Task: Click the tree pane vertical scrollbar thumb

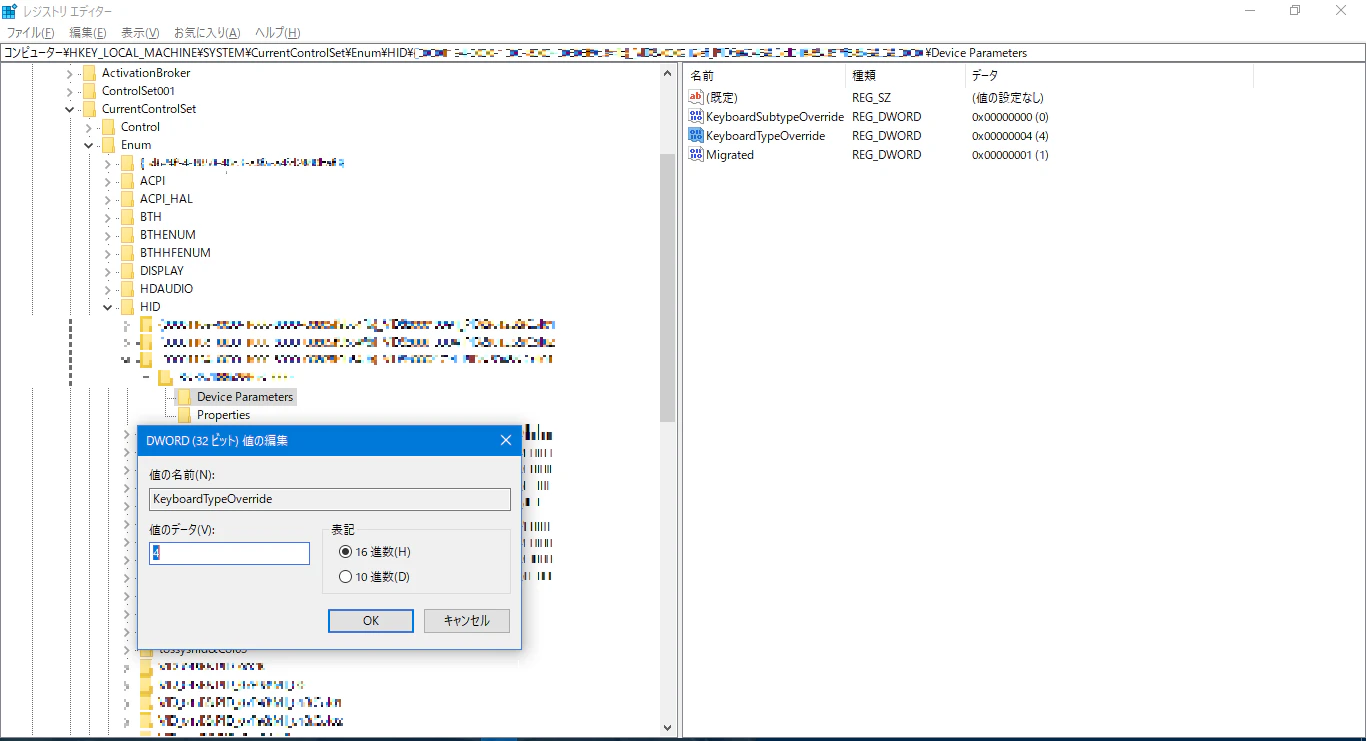Action: 668,288
